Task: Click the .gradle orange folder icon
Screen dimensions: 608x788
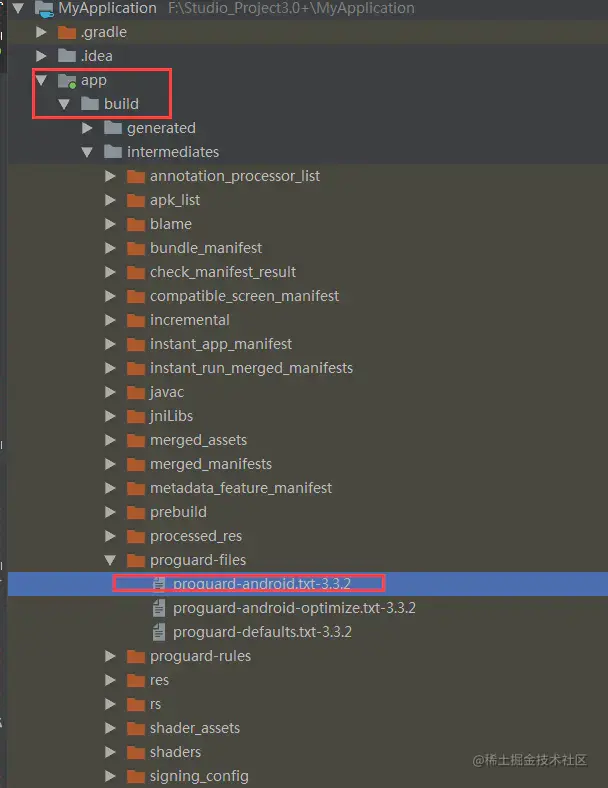Action: tap(67, 33)
